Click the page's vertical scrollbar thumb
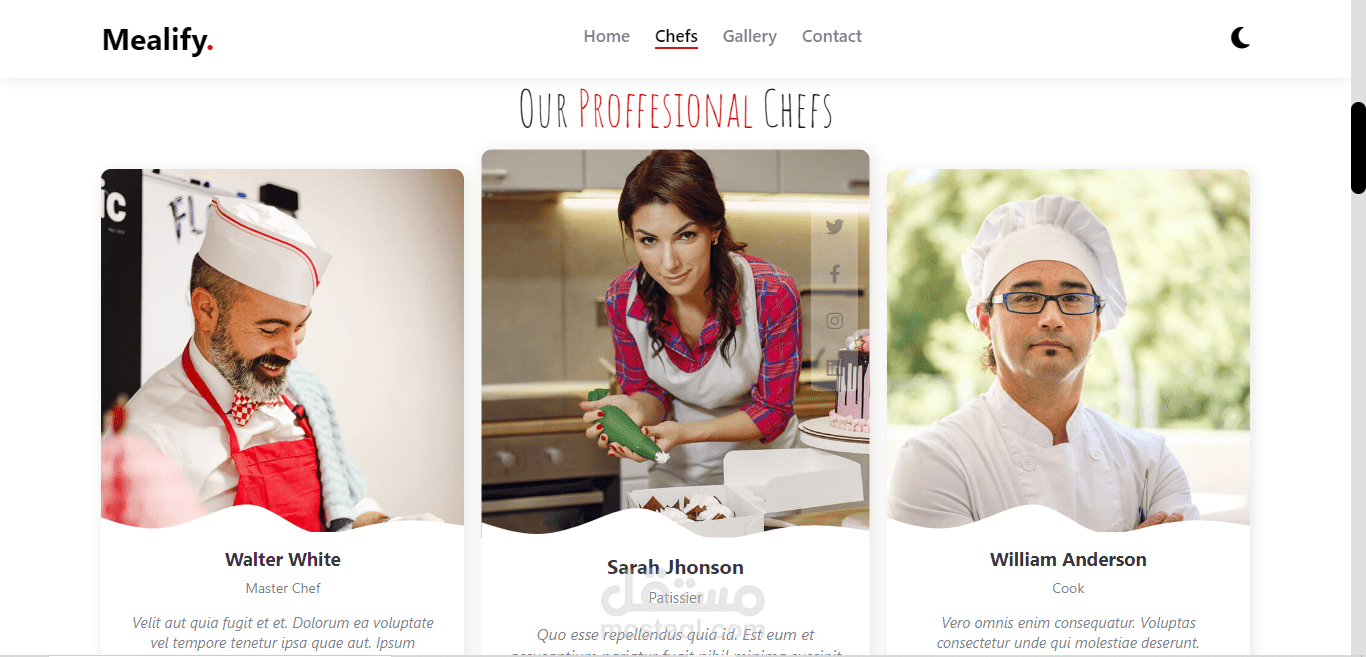Image resolution: width=1366 pixels, height=657 pixels. [1358, 148]
